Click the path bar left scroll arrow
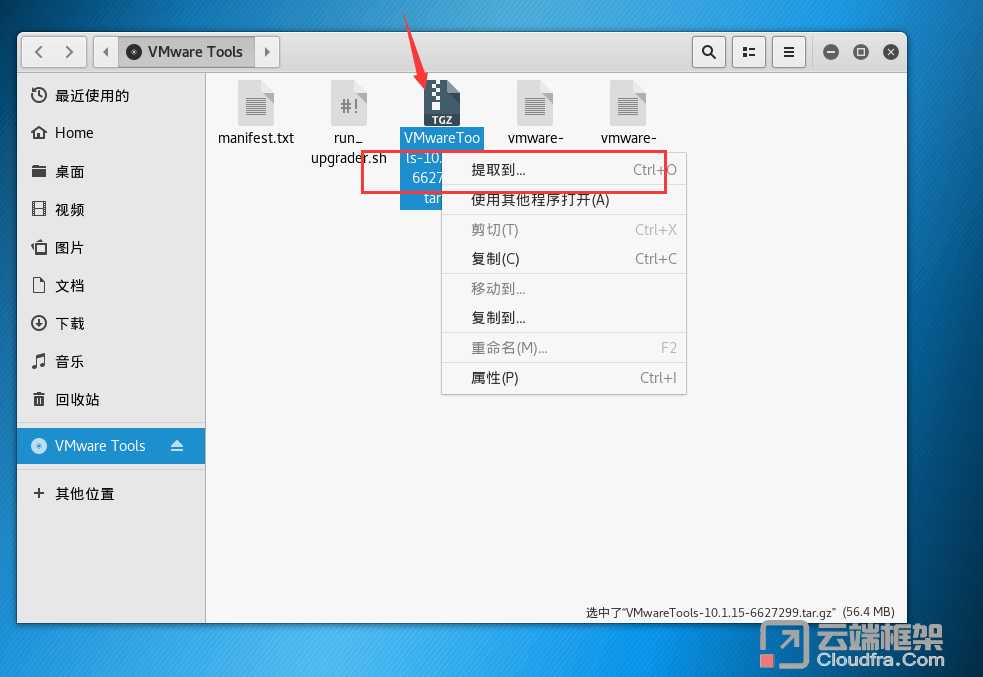Screen dimensions: 983x677 click(106, 52)
